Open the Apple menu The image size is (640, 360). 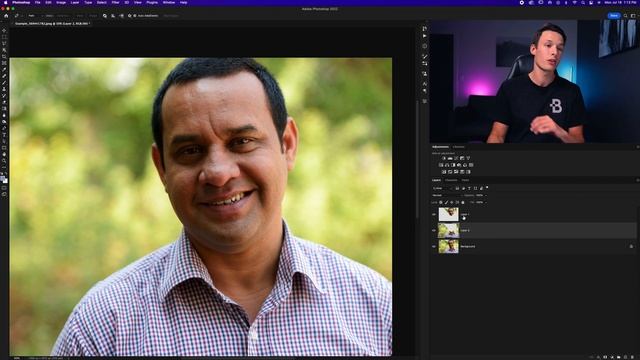(x=6, y=2)
